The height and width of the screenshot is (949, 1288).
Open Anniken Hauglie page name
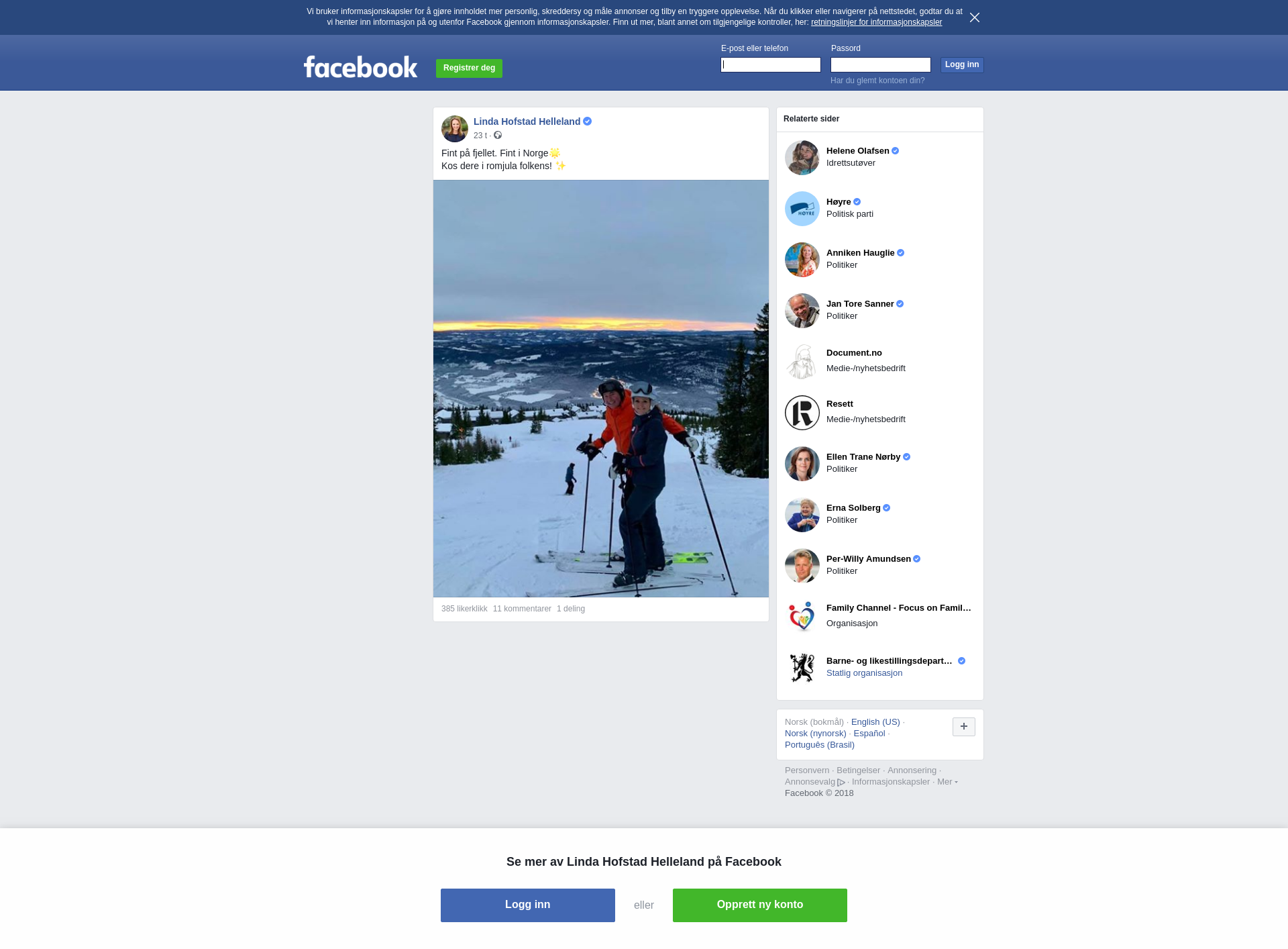[x=860, y=253]
